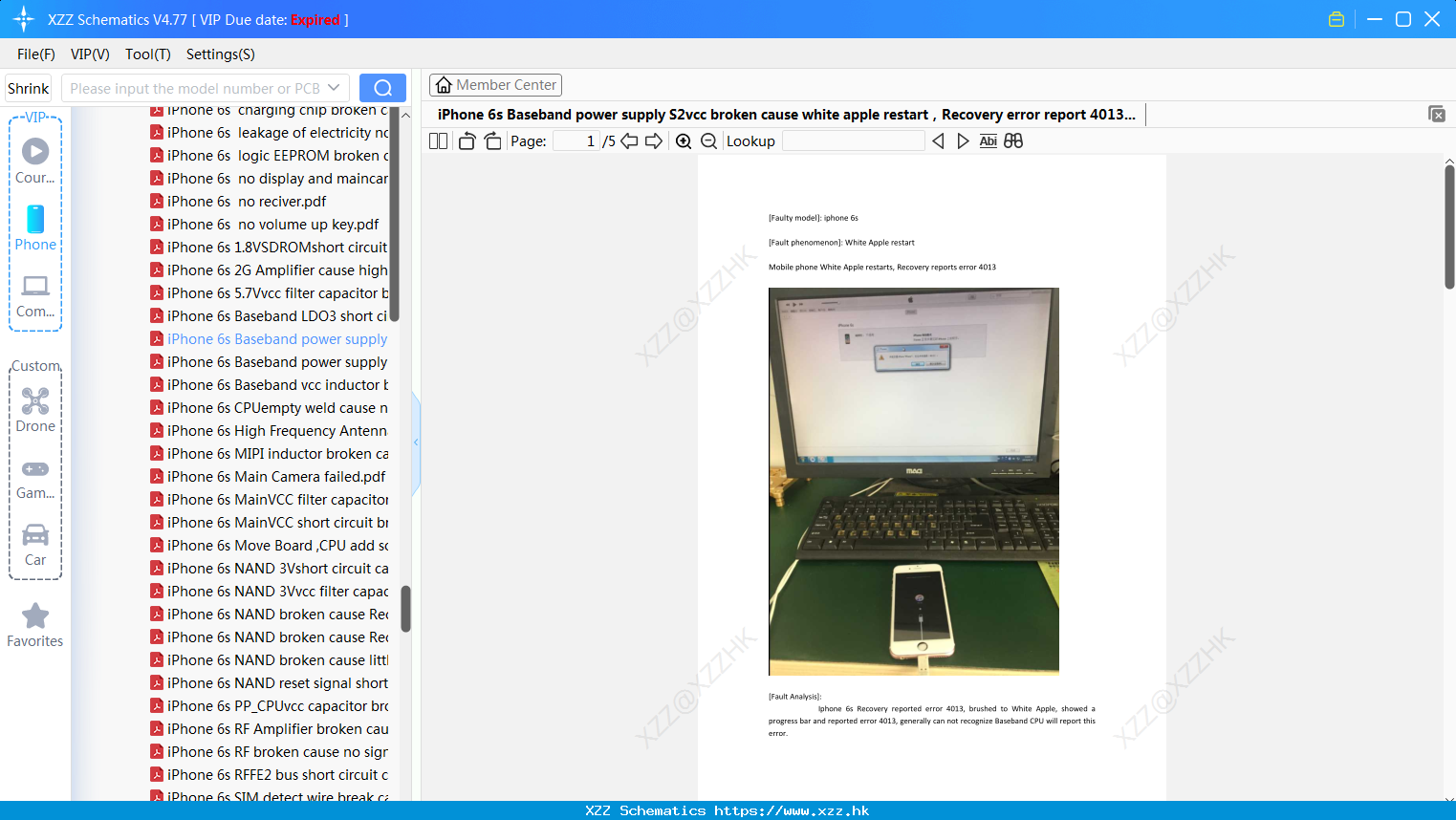
Task: Open iPhone 6s leakage of electricity file
Action: (269, 133)
